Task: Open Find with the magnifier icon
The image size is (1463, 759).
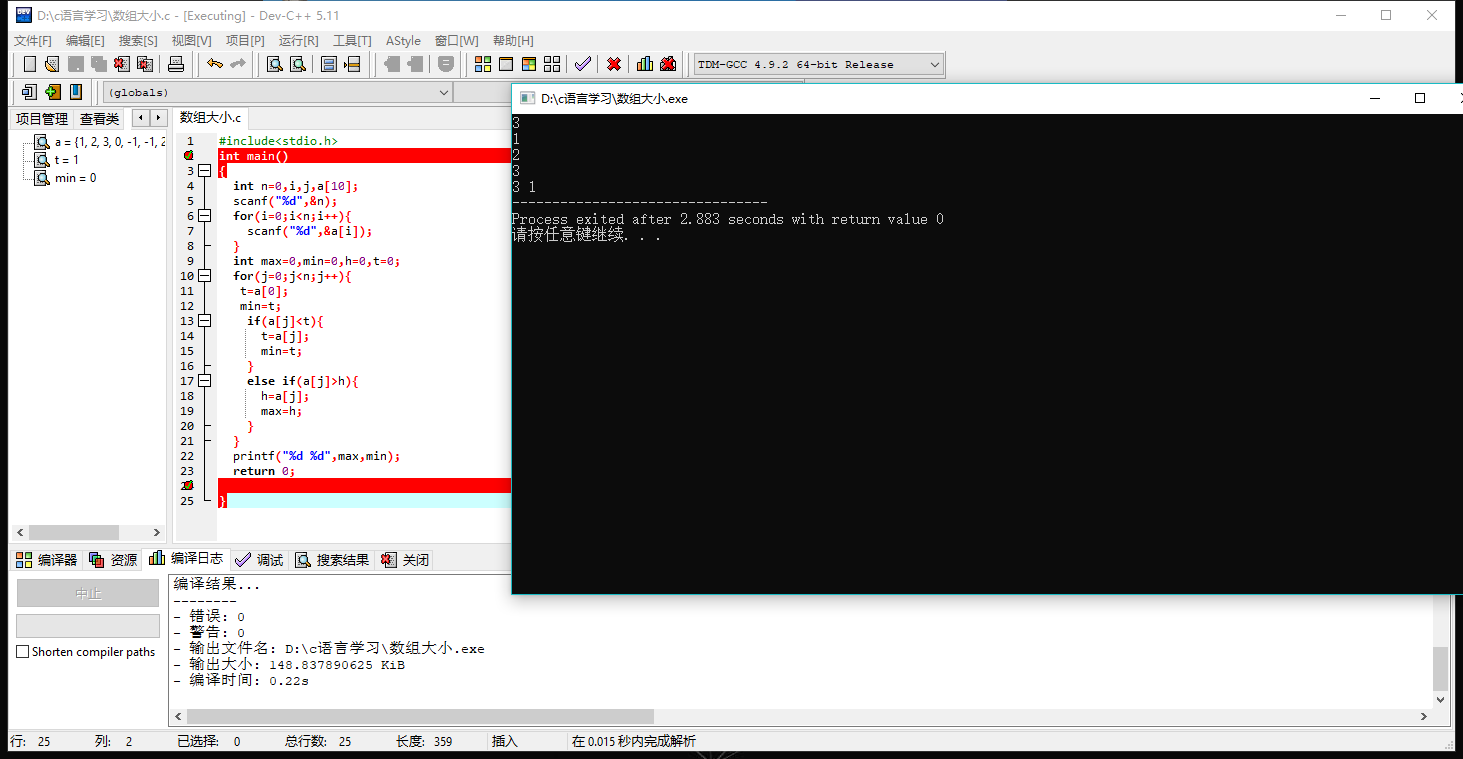Action: click(x=274, y=64)
